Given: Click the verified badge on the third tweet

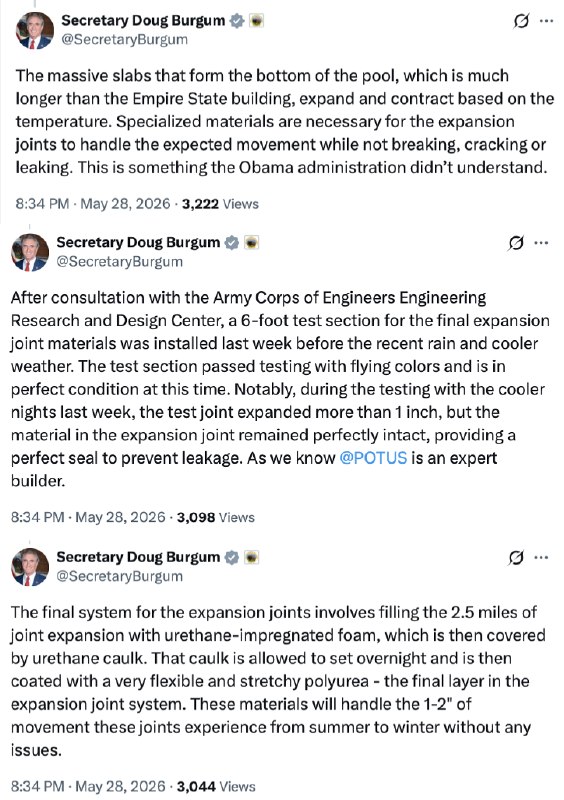Looking at the screenshot, I should [x=232, y=558].
